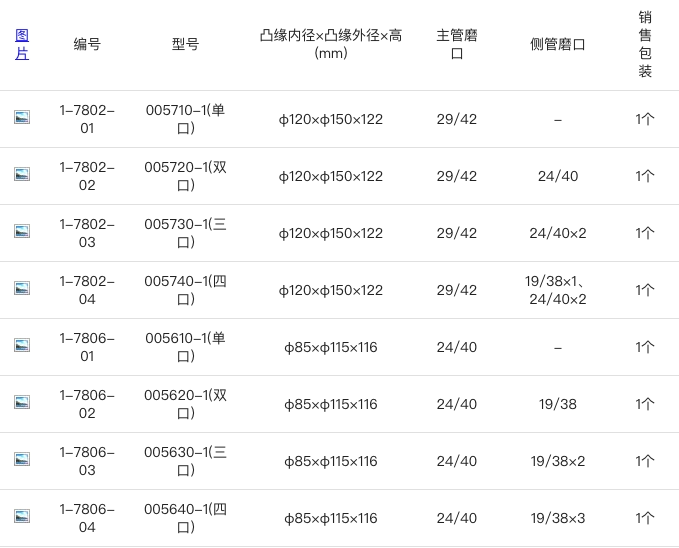The height and width of the screenshot is (548, 679).
Task: Select item number 1-7806-04 cell
Action: click(x=87, y=518)
